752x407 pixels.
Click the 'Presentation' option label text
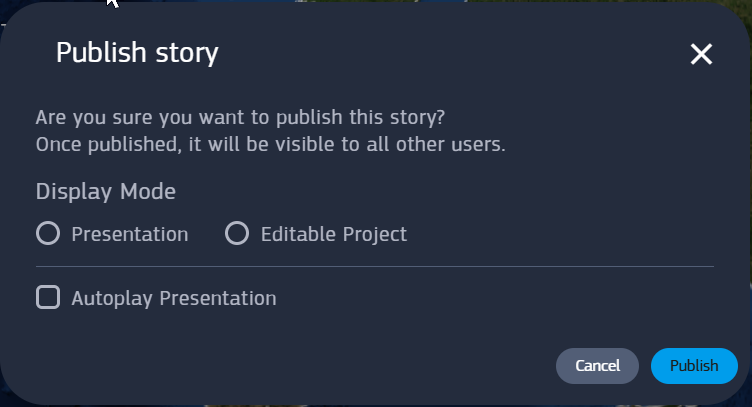click(130, 234)
